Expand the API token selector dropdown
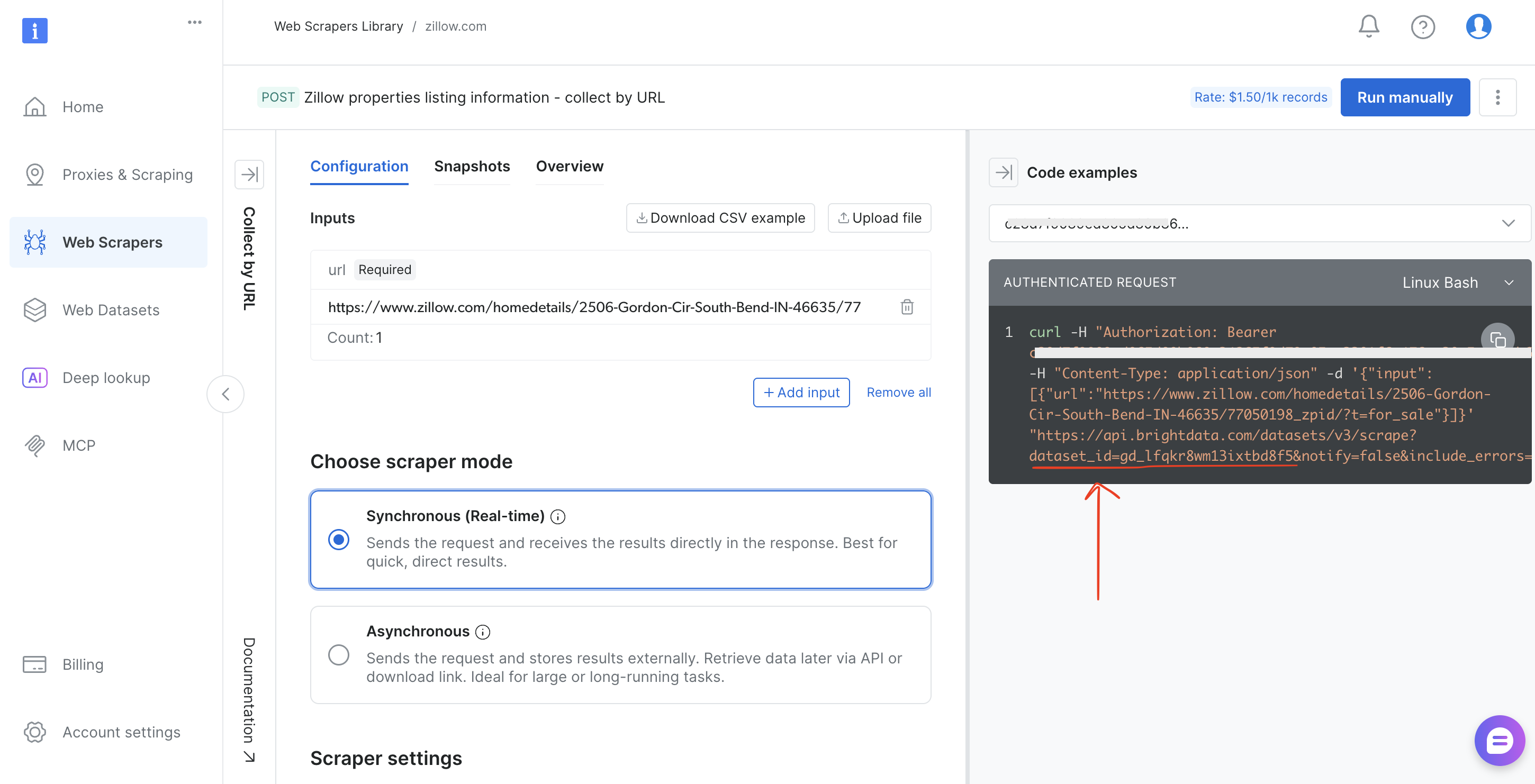1535x784 pixels. [1509, 223]
